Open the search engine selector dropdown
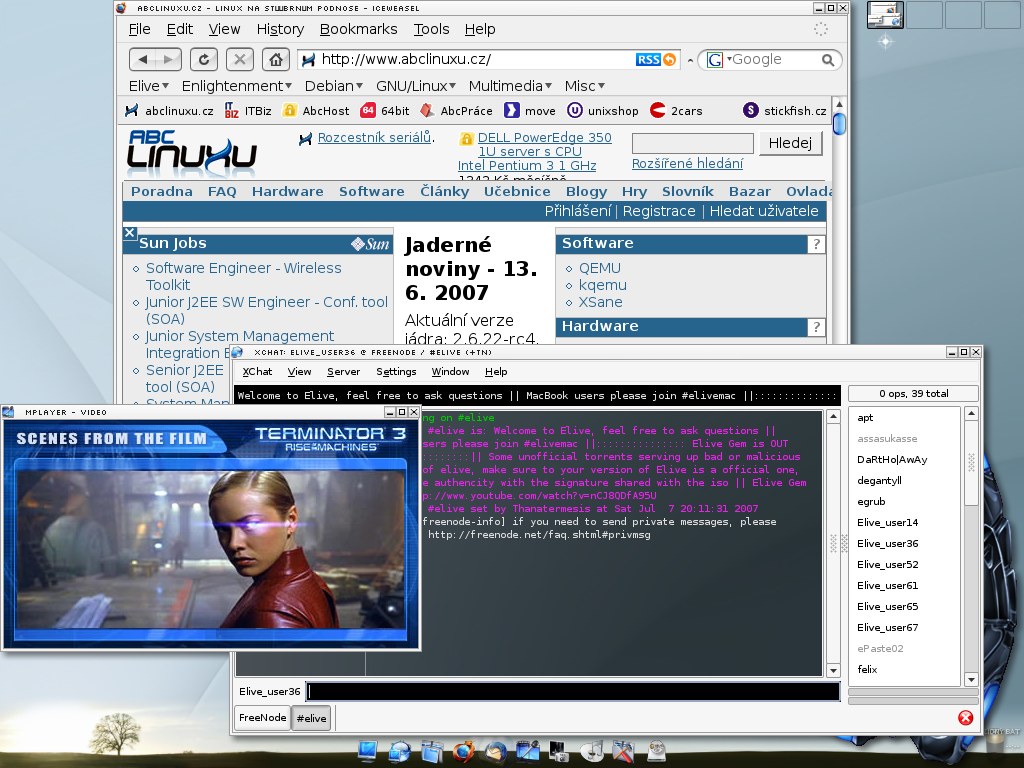 tap(718, 60)
